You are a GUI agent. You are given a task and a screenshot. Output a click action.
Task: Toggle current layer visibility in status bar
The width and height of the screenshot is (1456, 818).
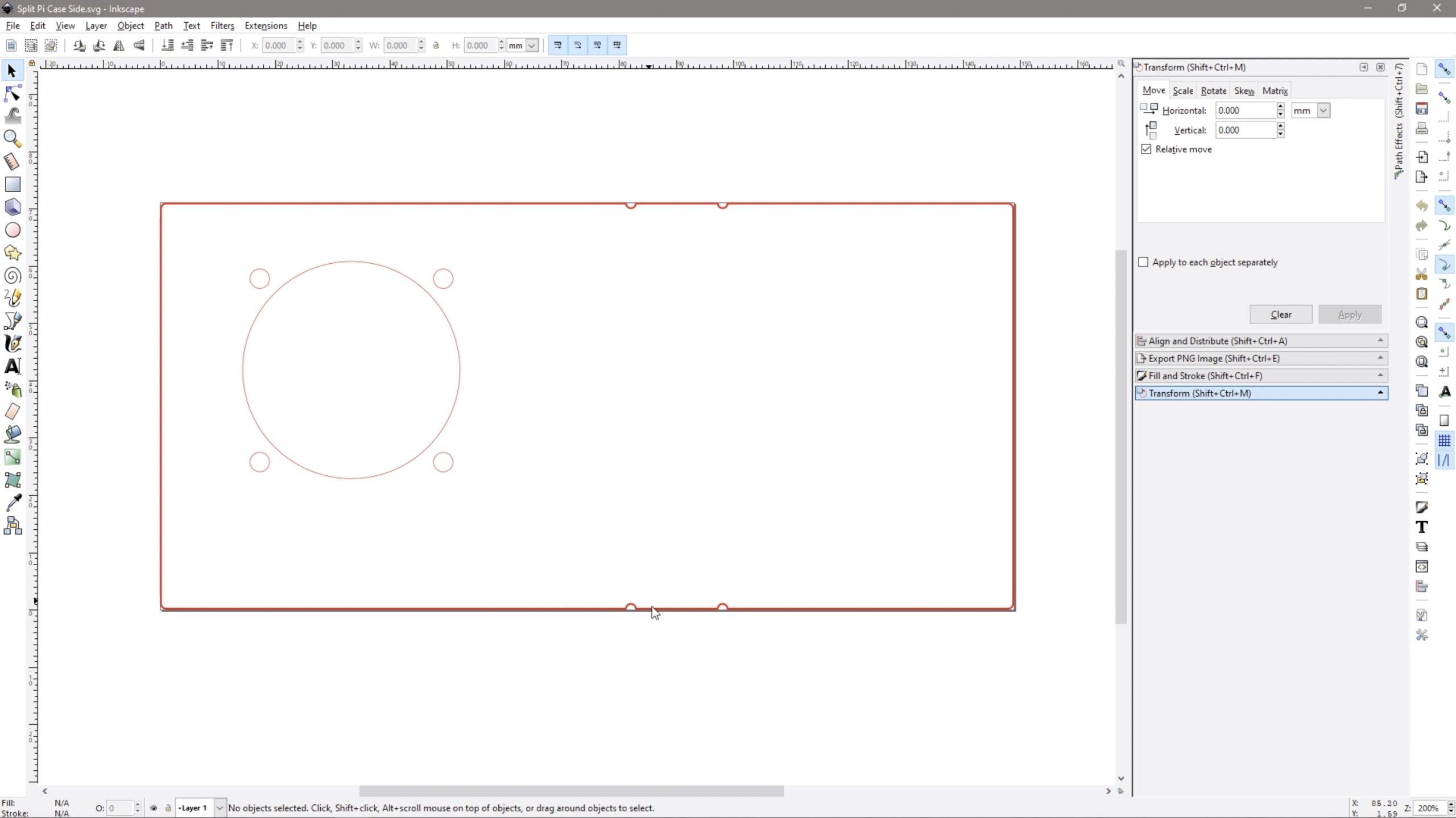pos(153,808)
